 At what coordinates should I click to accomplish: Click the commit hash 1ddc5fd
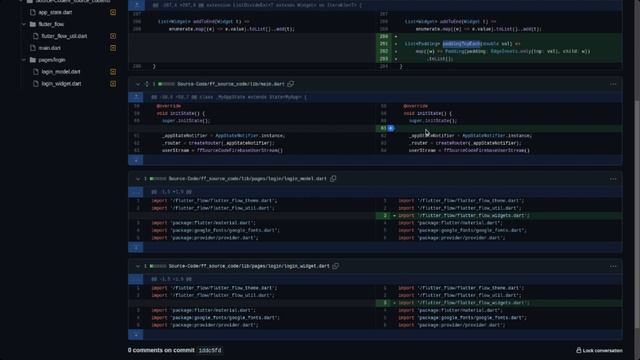pyautogui.click(x=210, y=350)
